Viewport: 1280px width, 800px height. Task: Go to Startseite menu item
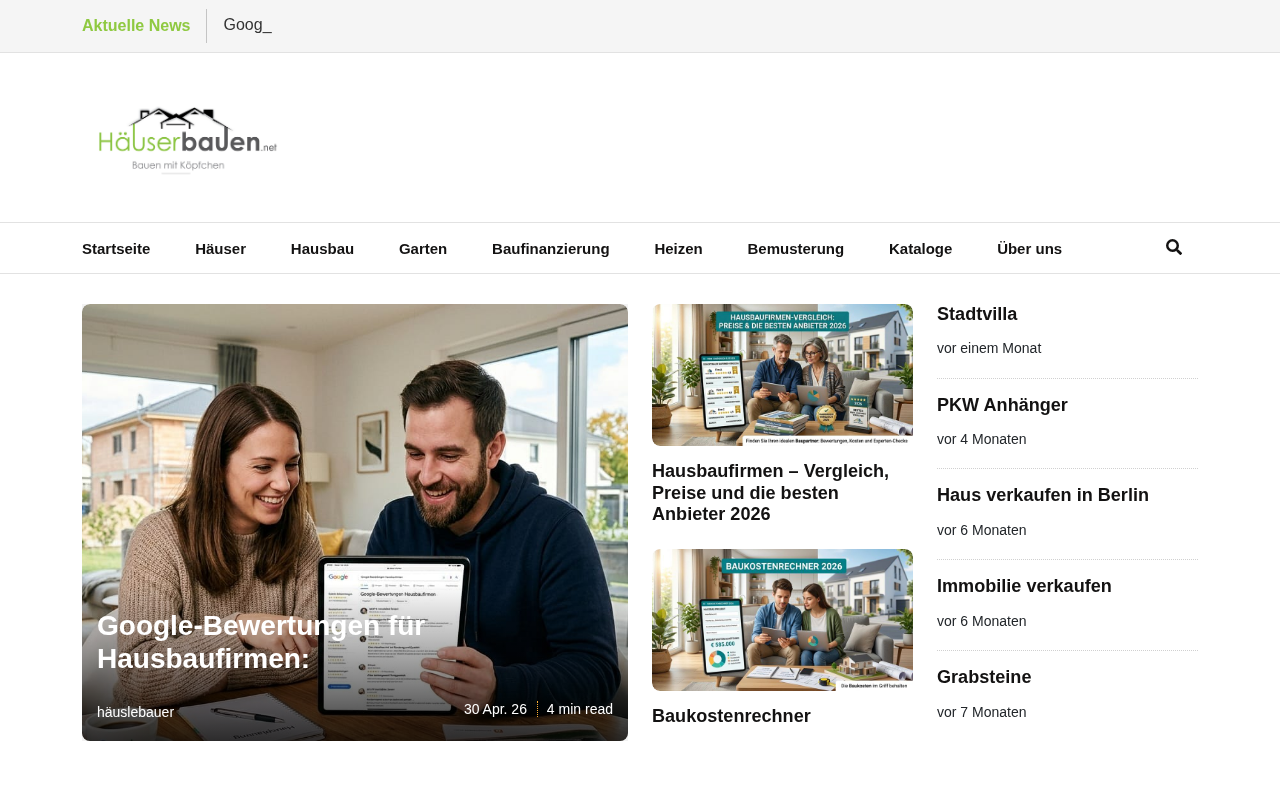(116, 249)
